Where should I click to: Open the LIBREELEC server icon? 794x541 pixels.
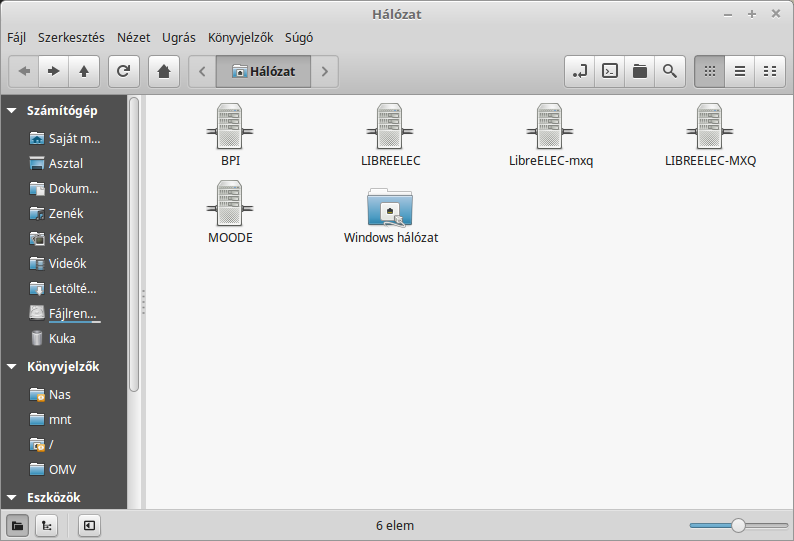coord(390,135)
